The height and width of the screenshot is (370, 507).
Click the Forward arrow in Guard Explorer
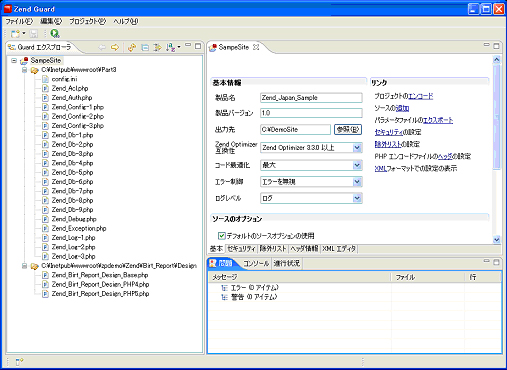click(115, 47)
